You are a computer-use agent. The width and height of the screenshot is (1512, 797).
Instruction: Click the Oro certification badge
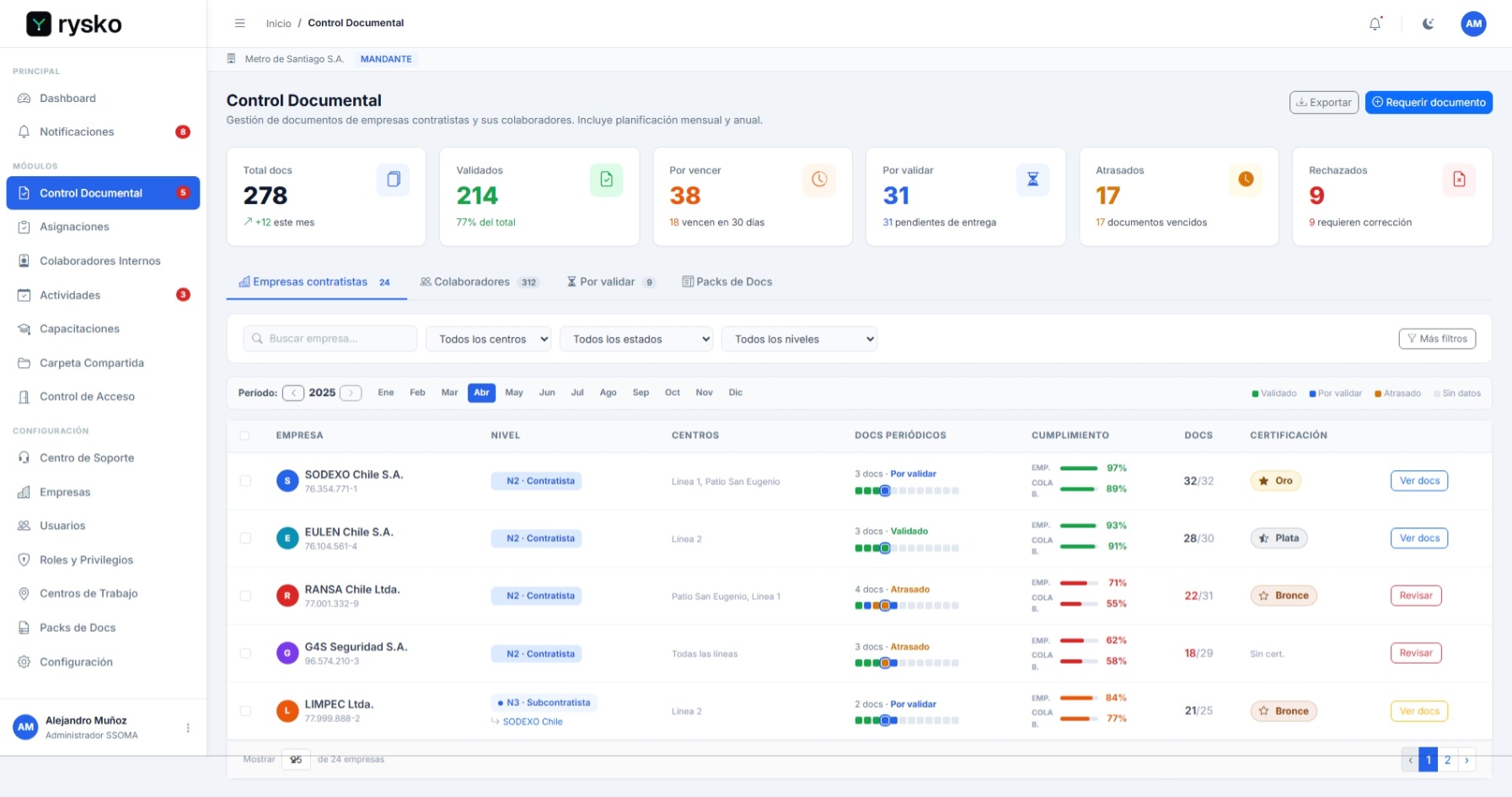[x=1276, y=481]
